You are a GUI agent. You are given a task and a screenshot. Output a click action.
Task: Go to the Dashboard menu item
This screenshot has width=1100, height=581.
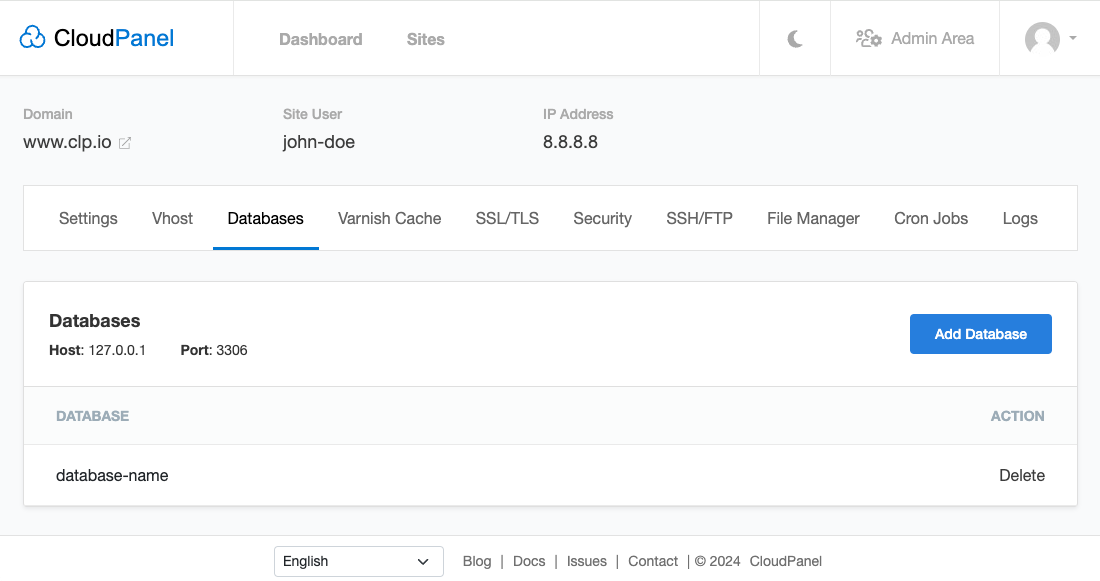point(320,39)
